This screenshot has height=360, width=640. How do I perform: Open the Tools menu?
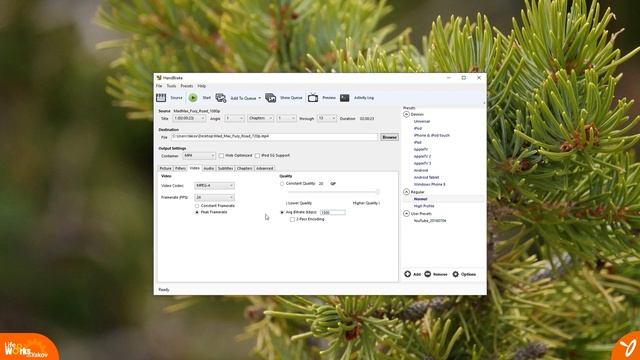pos(171,86)
